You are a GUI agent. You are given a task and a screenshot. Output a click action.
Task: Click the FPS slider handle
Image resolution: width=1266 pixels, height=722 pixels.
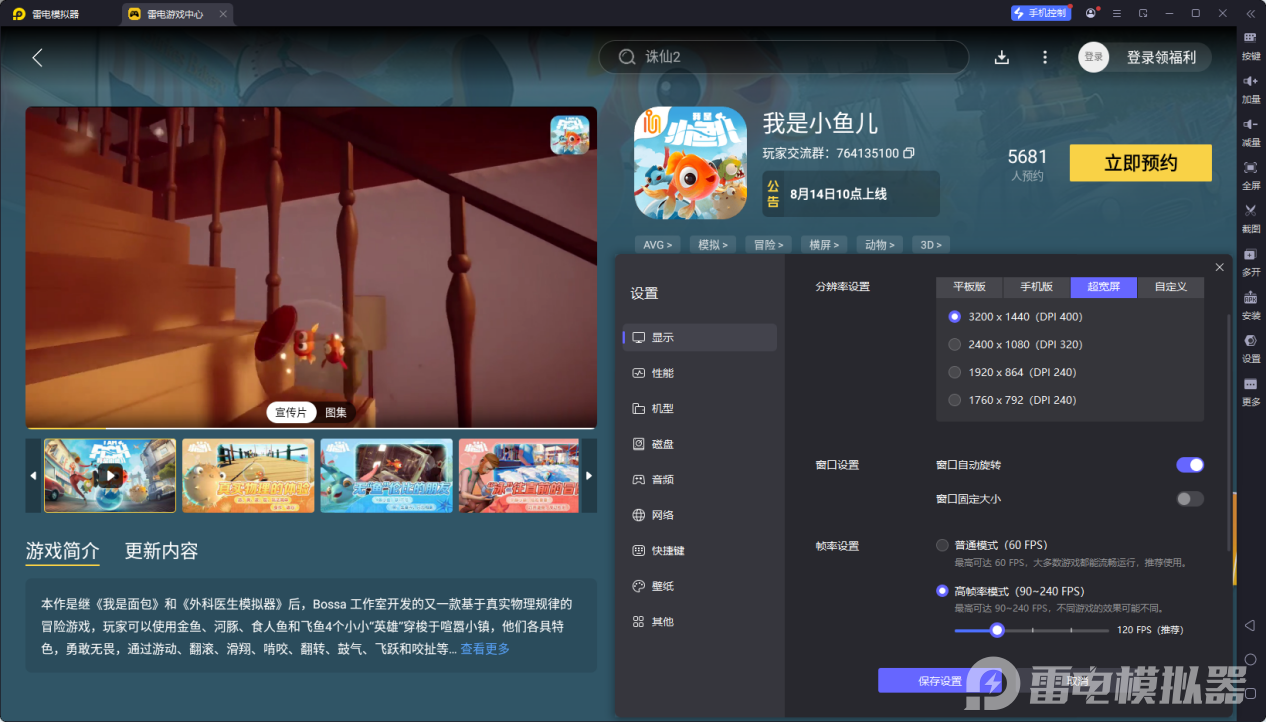997,630
